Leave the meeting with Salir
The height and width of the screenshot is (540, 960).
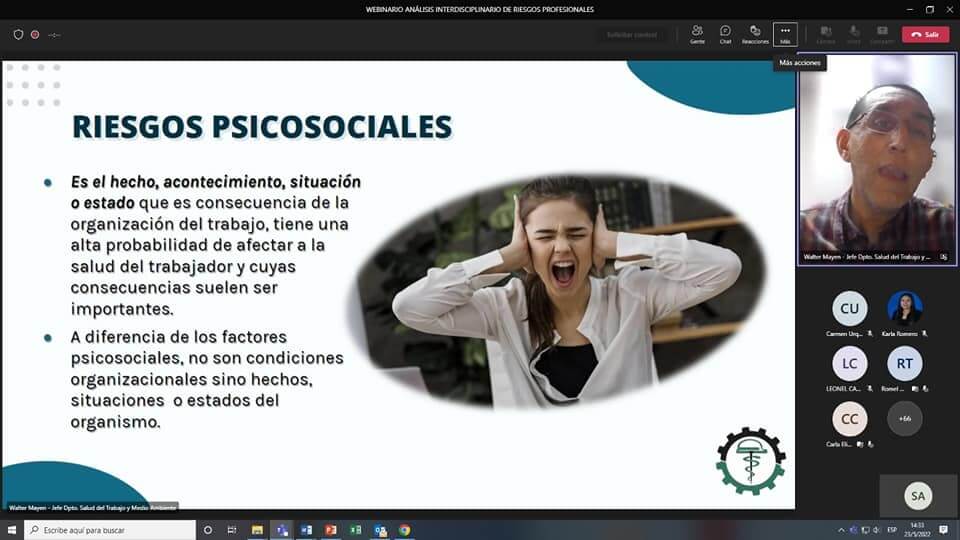[x=925, y=34]
